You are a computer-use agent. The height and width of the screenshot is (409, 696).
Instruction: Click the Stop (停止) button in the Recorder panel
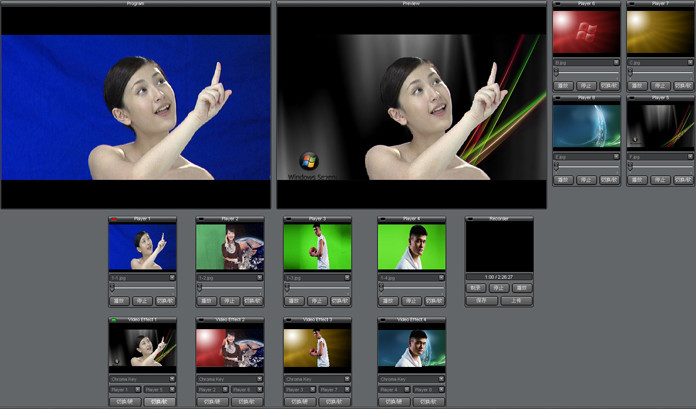pyautogui.click(x=499, y=288)
